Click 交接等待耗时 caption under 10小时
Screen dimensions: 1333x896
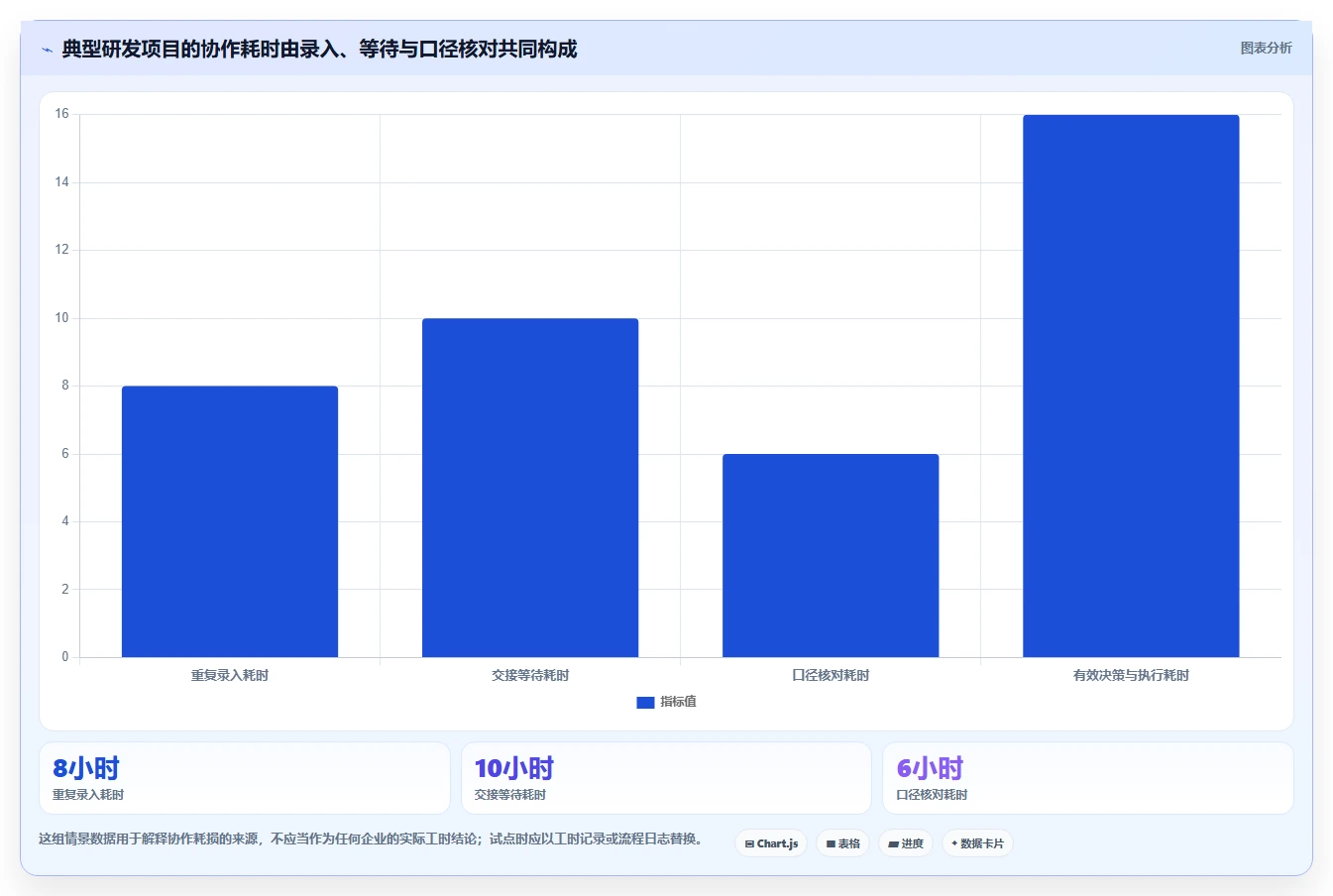510,795
